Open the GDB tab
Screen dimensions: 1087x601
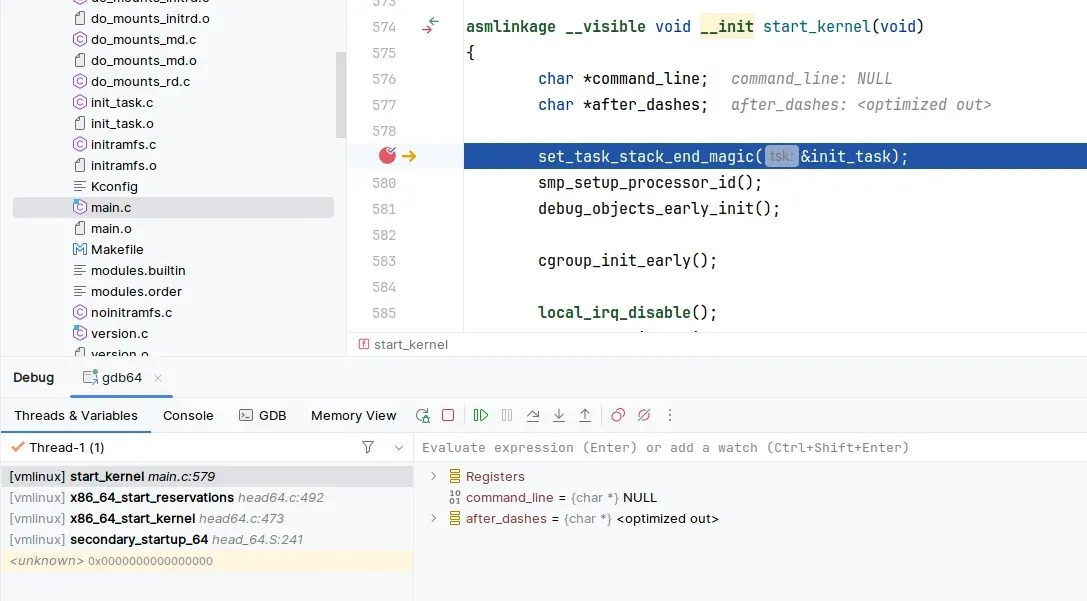coord(263,415)
